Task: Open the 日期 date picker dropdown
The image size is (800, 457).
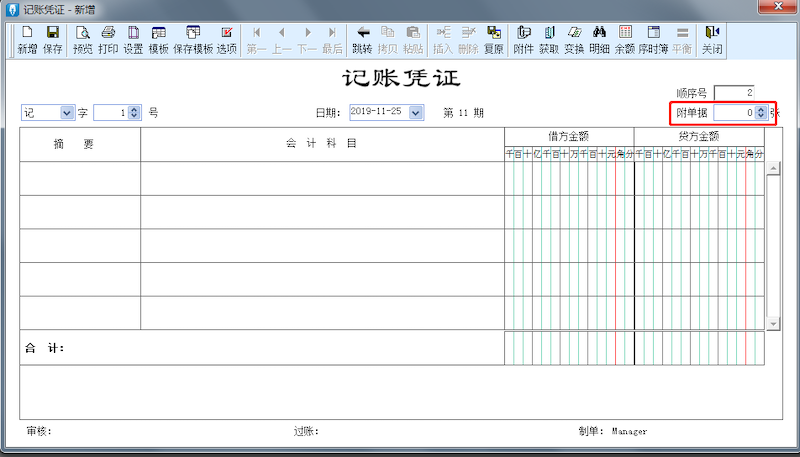Action: click(x=416, y=112)
